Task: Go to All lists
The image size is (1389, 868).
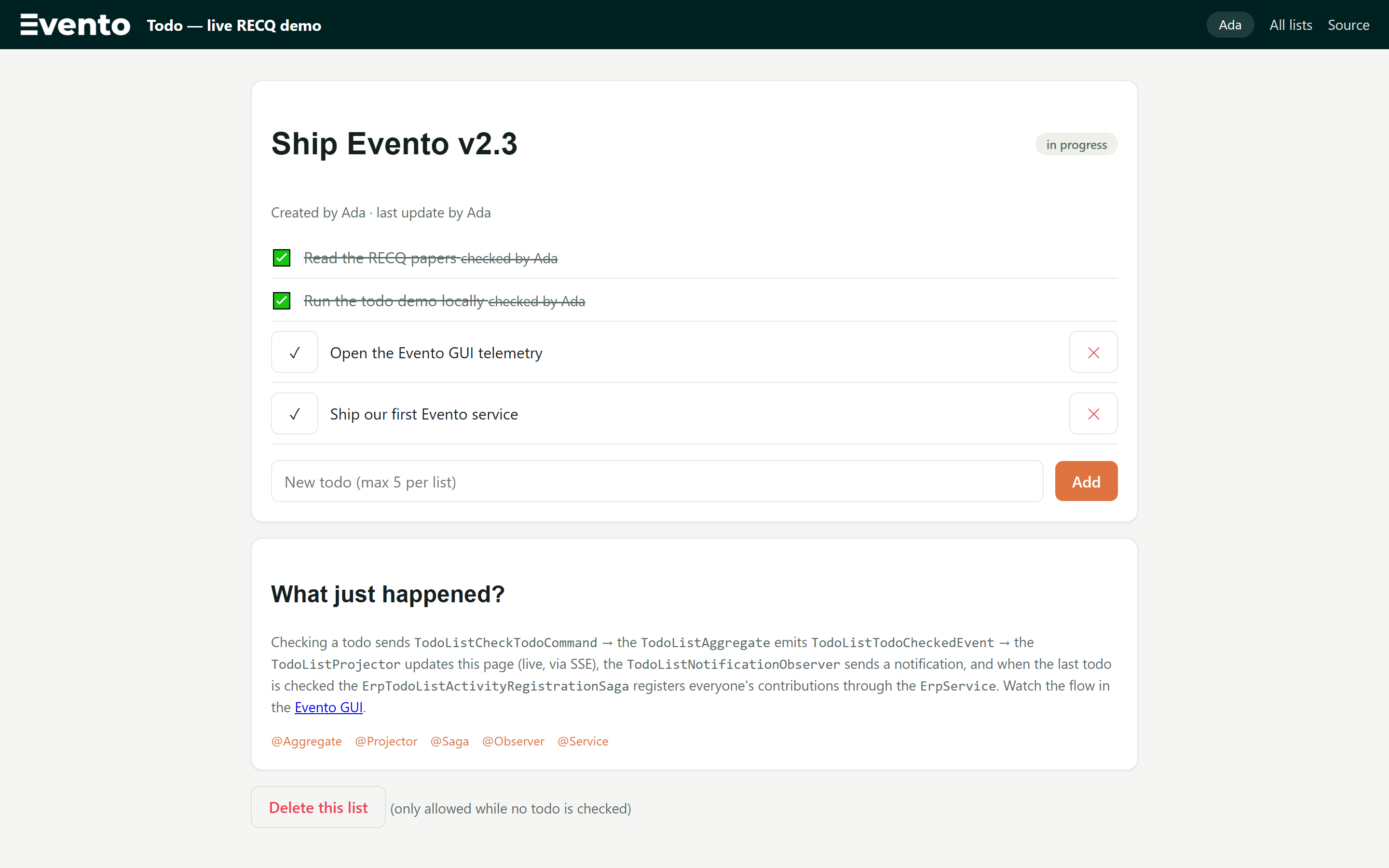Action: pyautogui.click(x=1290, y=25)
